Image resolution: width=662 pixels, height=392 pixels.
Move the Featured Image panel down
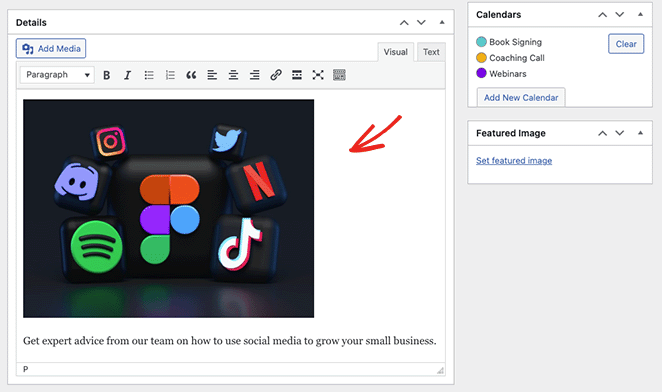(619, 133)
